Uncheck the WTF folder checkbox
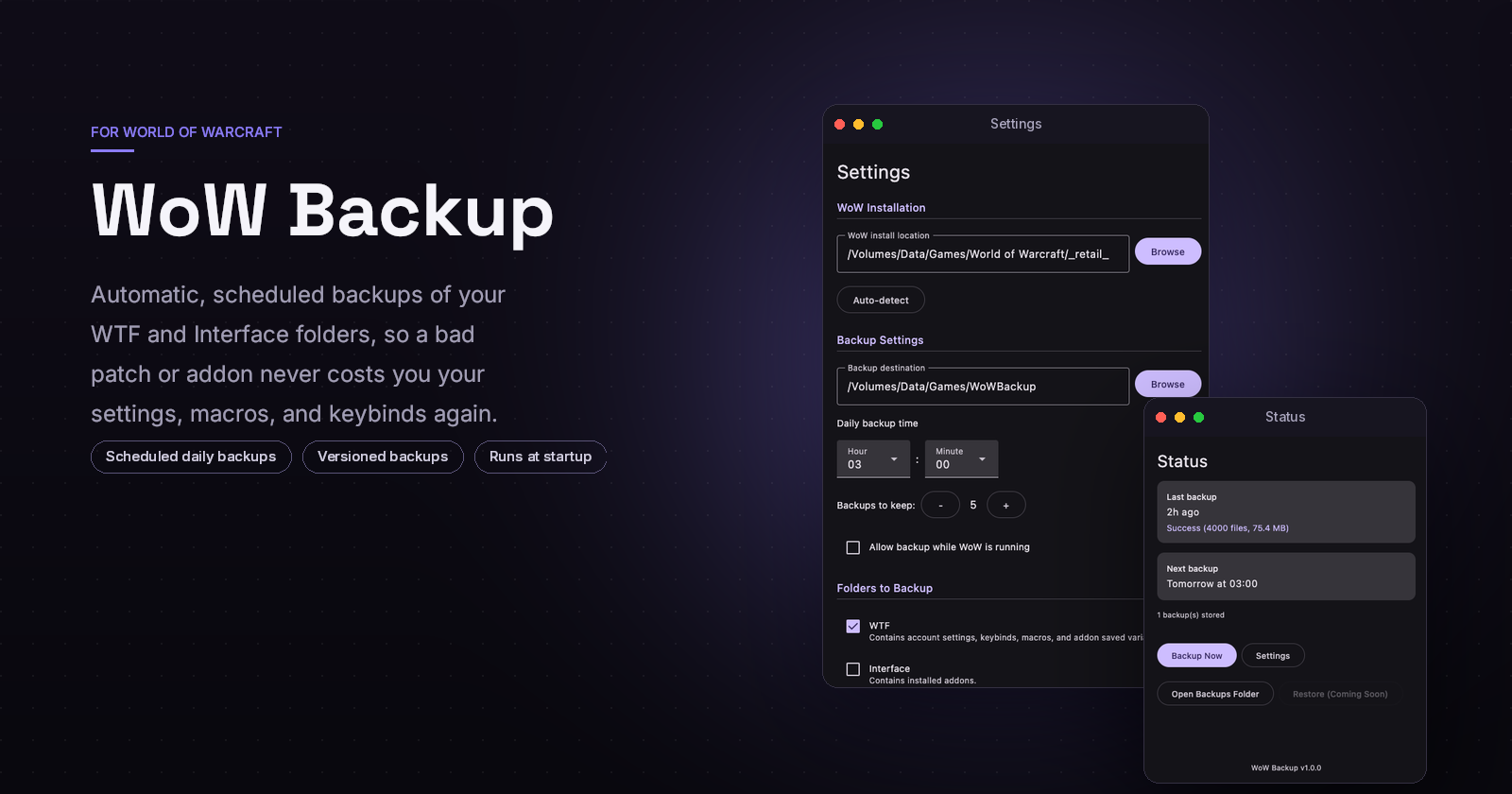 853,626
